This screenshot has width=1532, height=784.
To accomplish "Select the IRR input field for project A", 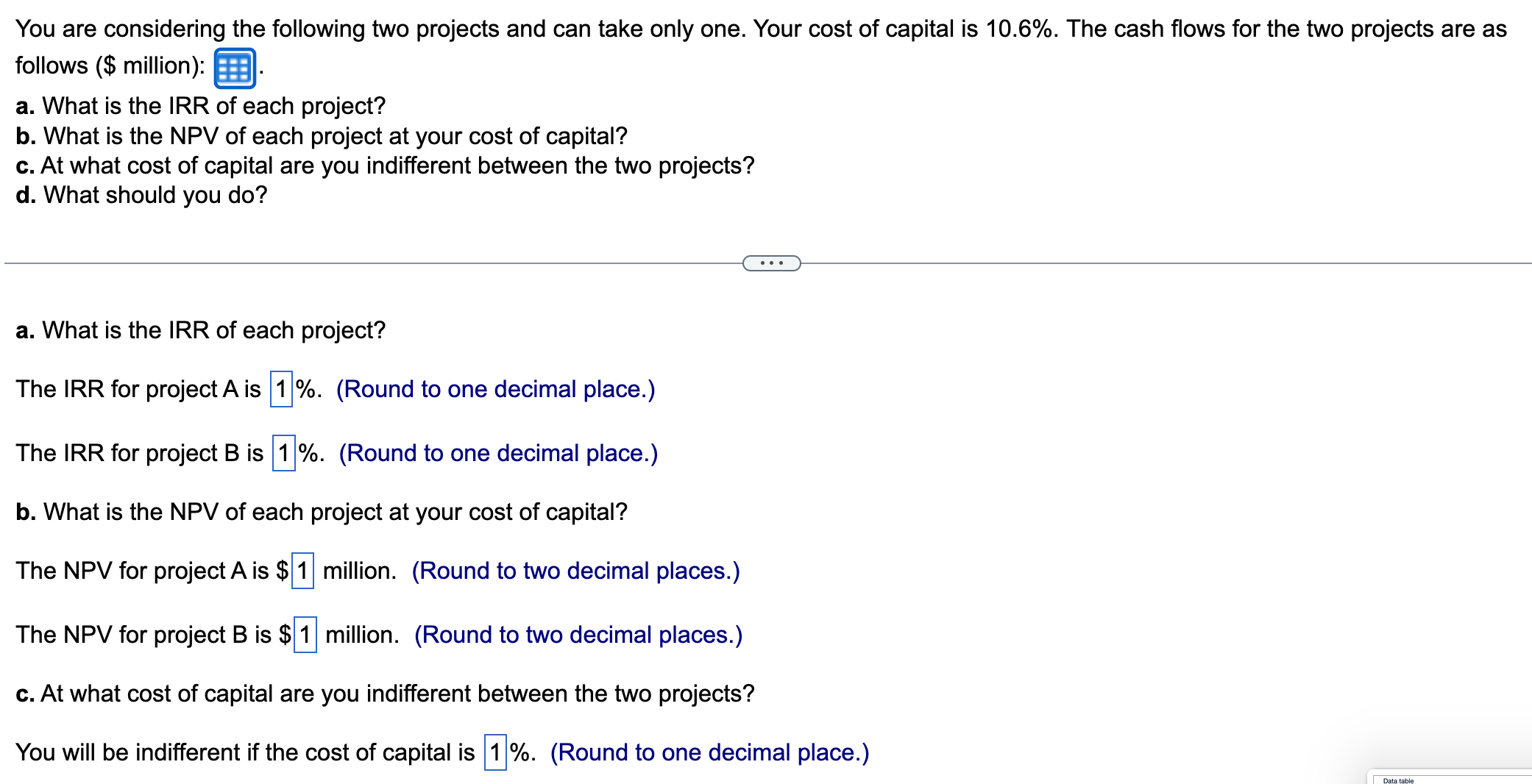I will coord(280,388).
